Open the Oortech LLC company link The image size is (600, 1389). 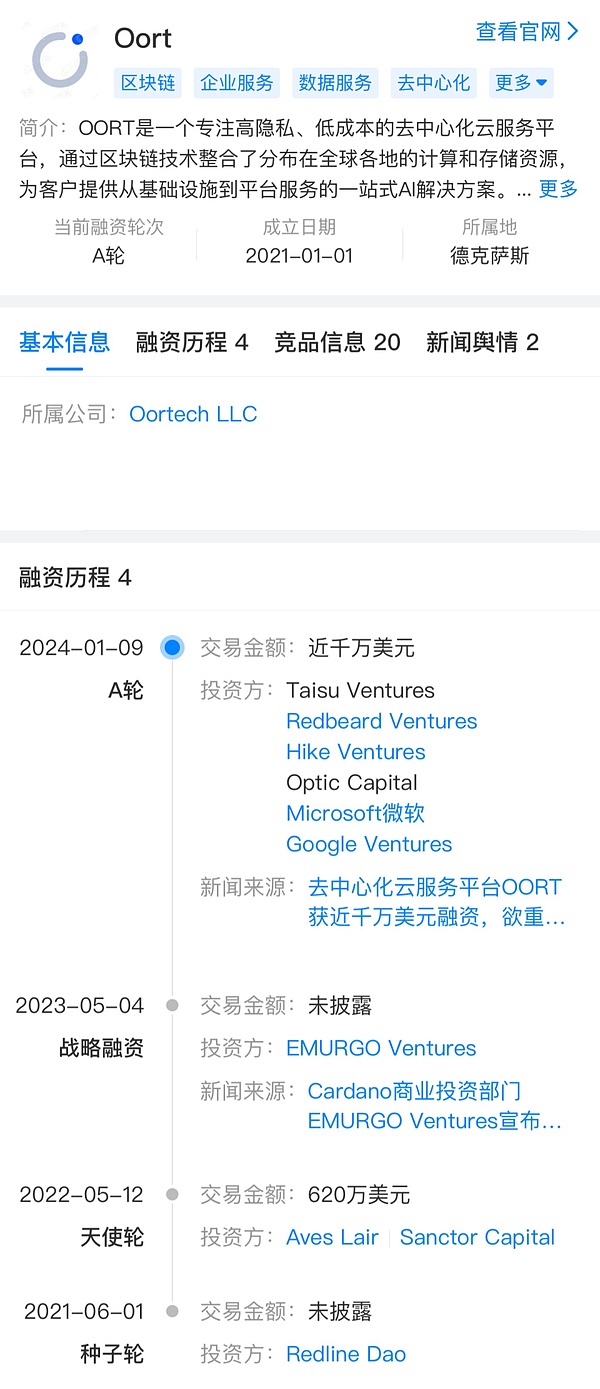click(x=193, y=414)
